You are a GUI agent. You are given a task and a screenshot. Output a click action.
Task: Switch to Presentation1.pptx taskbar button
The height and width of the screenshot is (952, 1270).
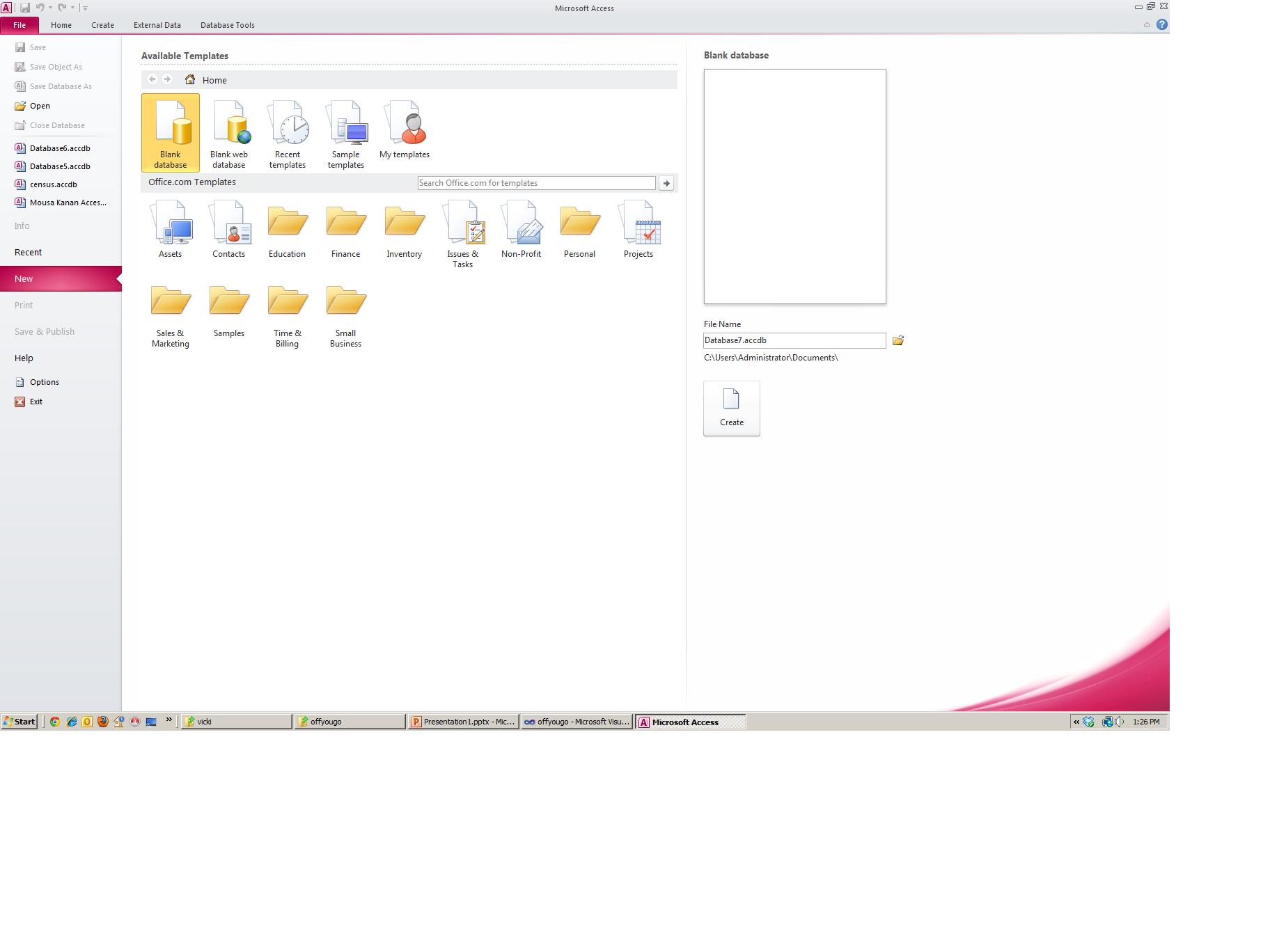464,722
